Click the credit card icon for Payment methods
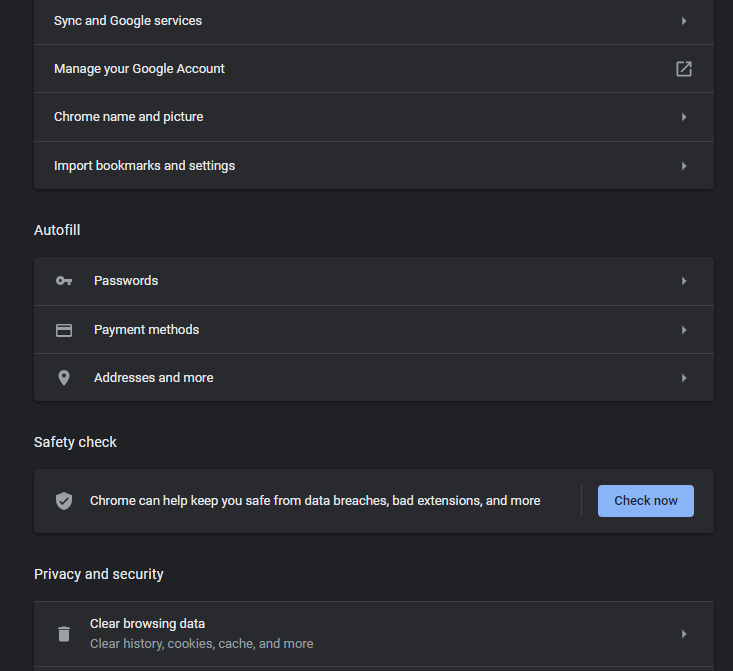This screenshot has height=671, width=733. 64,330
